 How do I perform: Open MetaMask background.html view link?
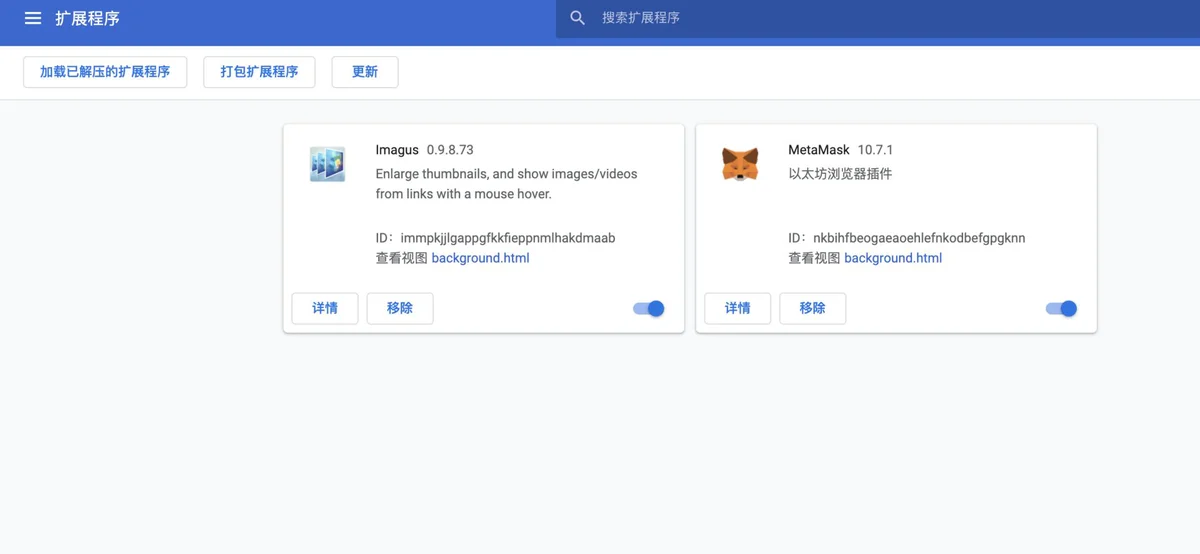893,258
